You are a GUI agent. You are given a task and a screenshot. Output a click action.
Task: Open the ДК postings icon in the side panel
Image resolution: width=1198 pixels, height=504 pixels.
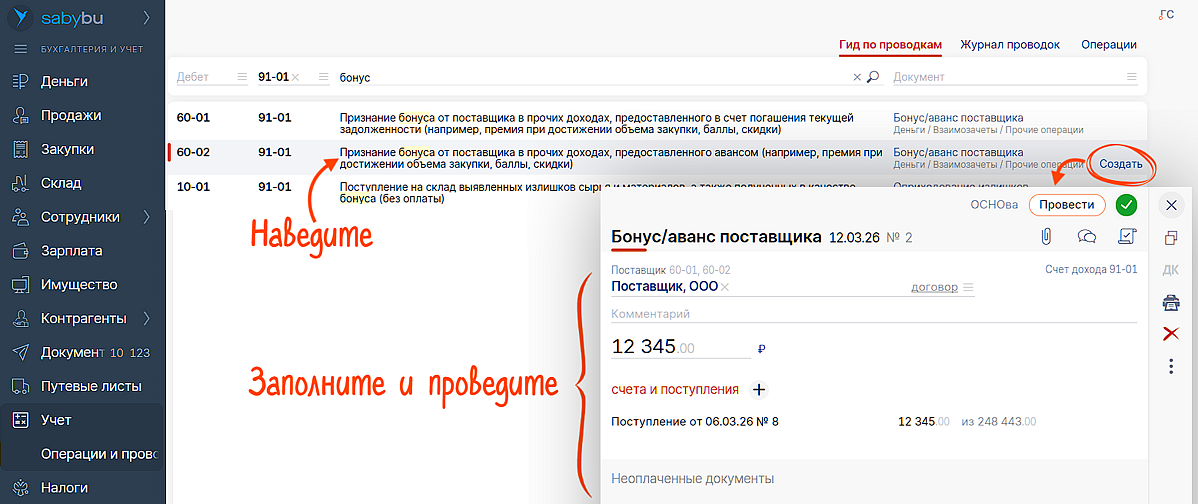[1171, 270]
